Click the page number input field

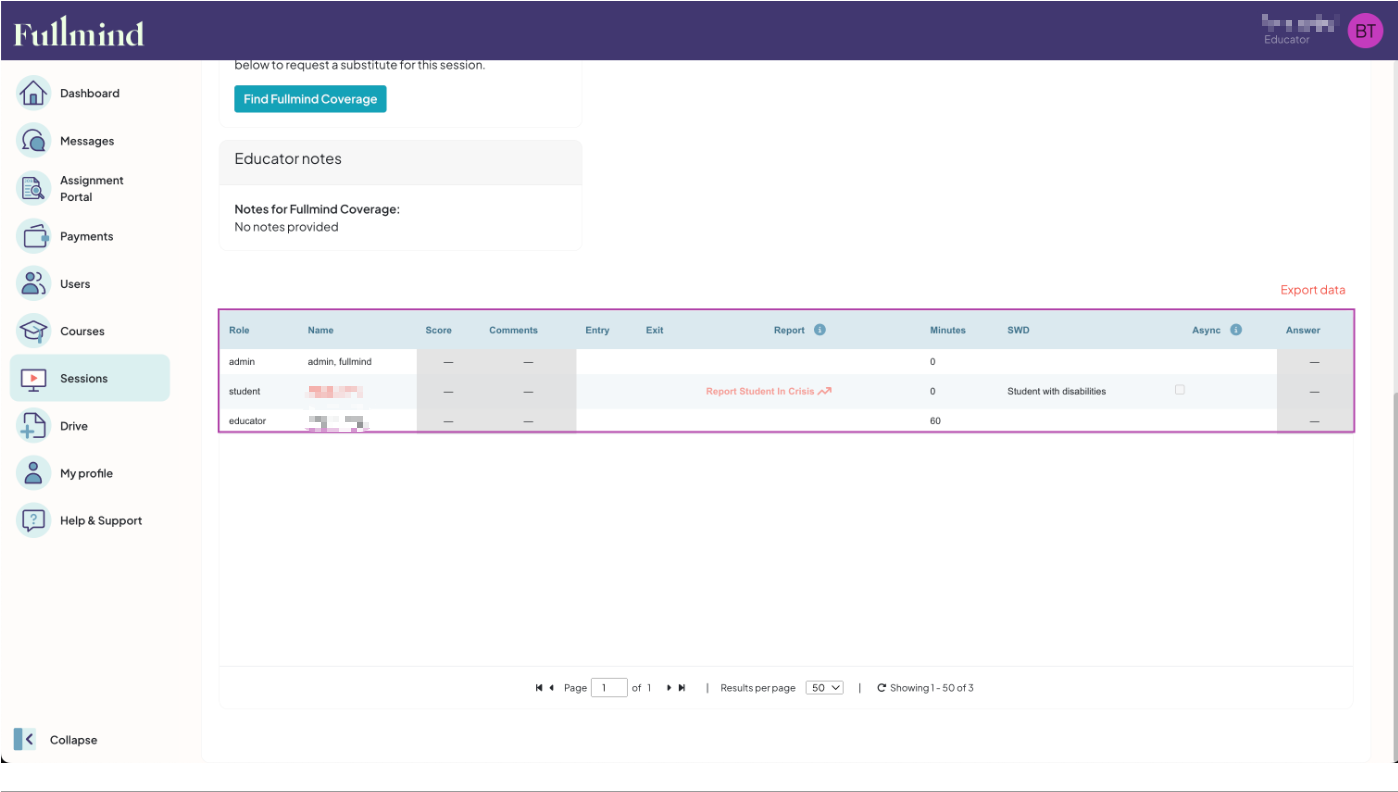tap(609, 687)
